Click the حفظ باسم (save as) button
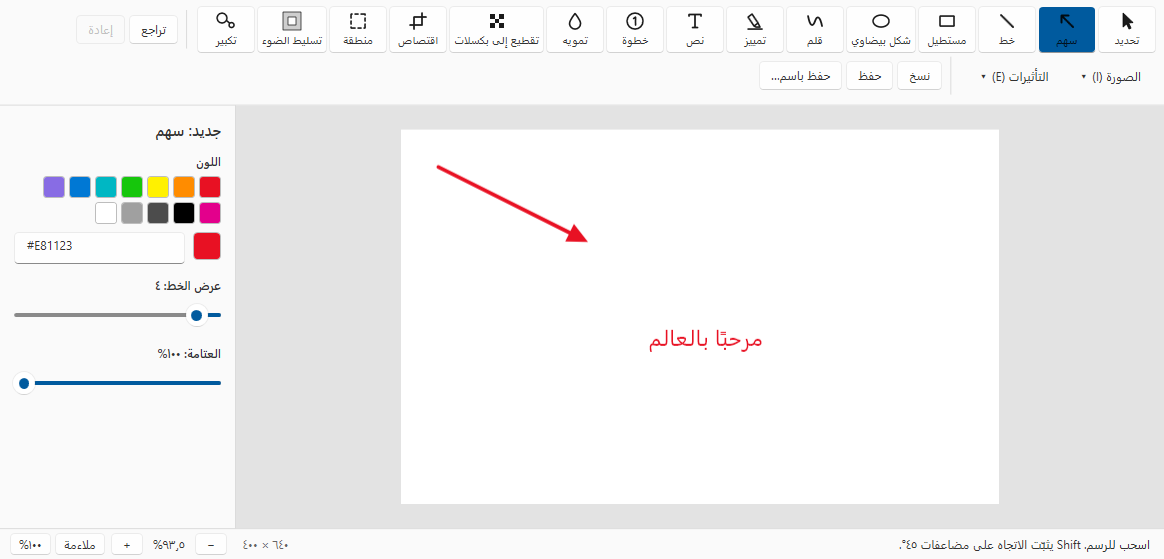The image size is (1164, 559). [x=800, y=76]
